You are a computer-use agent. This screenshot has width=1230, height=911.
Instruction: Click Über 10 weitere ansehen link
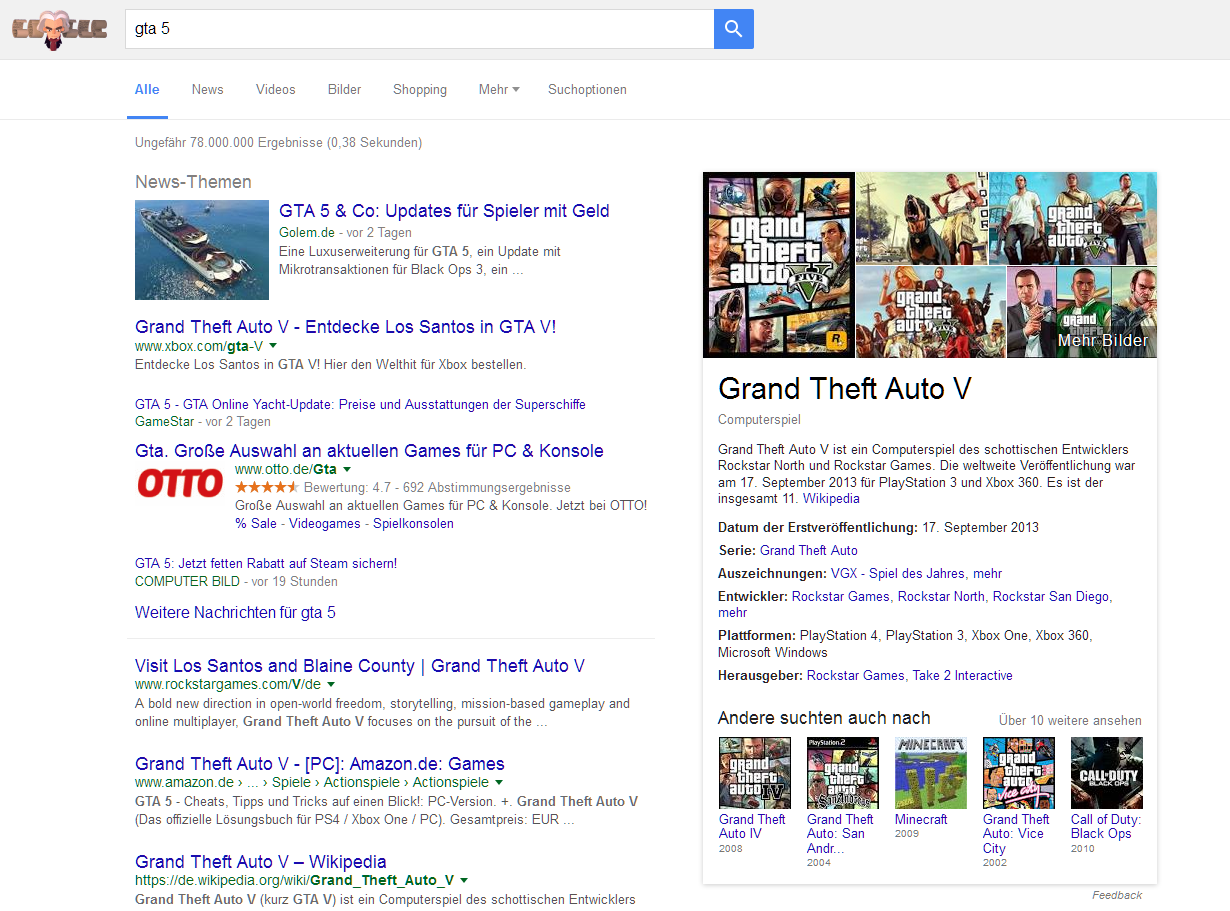(1070, 720)
